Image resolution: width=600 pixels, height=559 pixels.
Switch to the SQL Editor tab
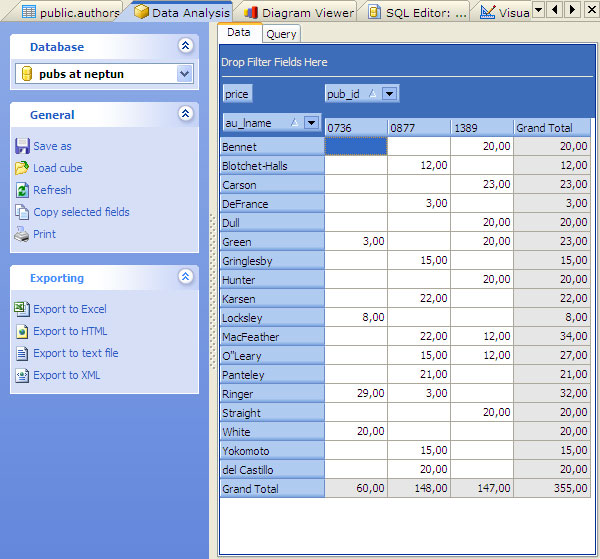(x=417, y=13)
